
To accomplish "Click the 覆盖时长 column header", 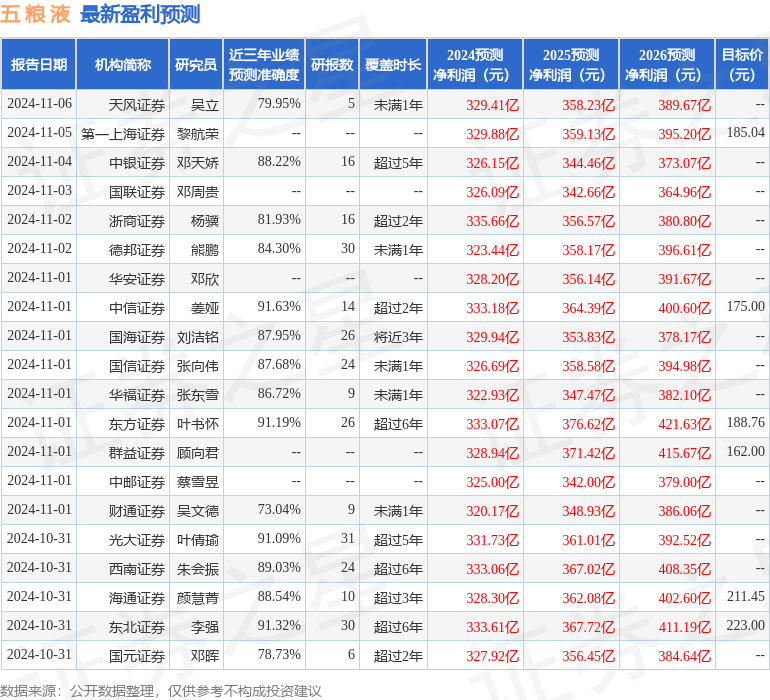I will coord(393,64).
